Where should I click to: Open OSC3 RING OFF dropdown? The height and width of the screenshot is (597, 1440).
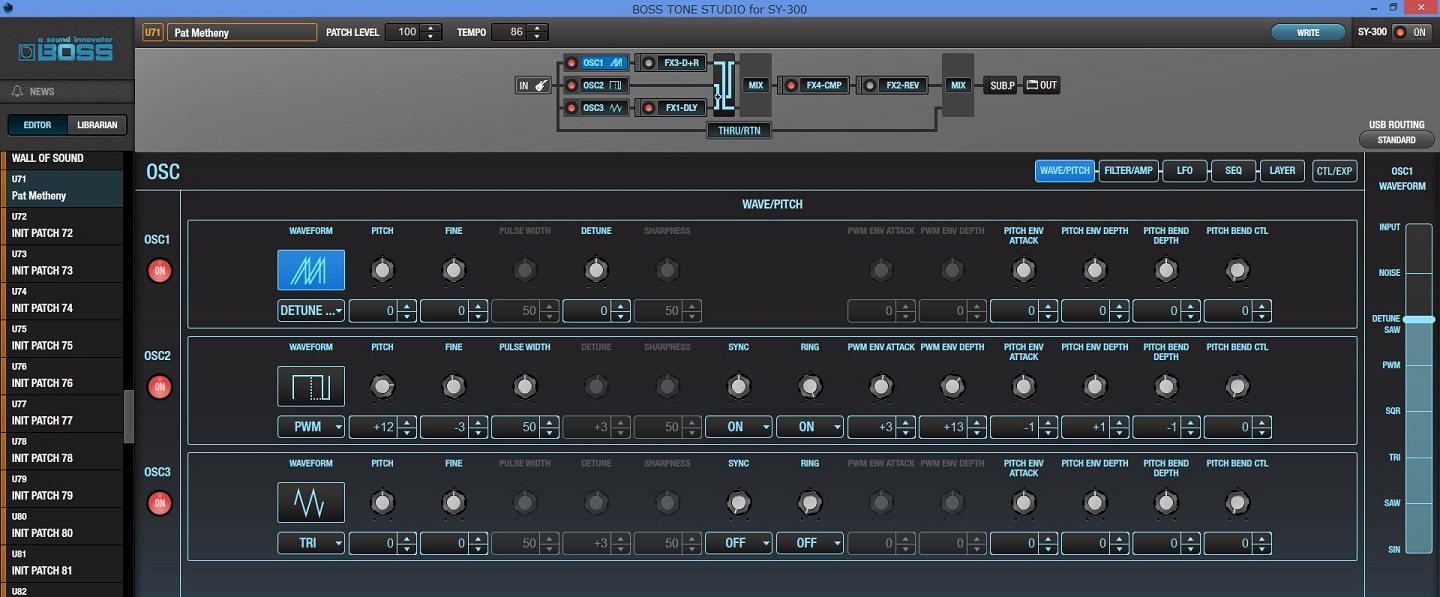click(810, 543)
